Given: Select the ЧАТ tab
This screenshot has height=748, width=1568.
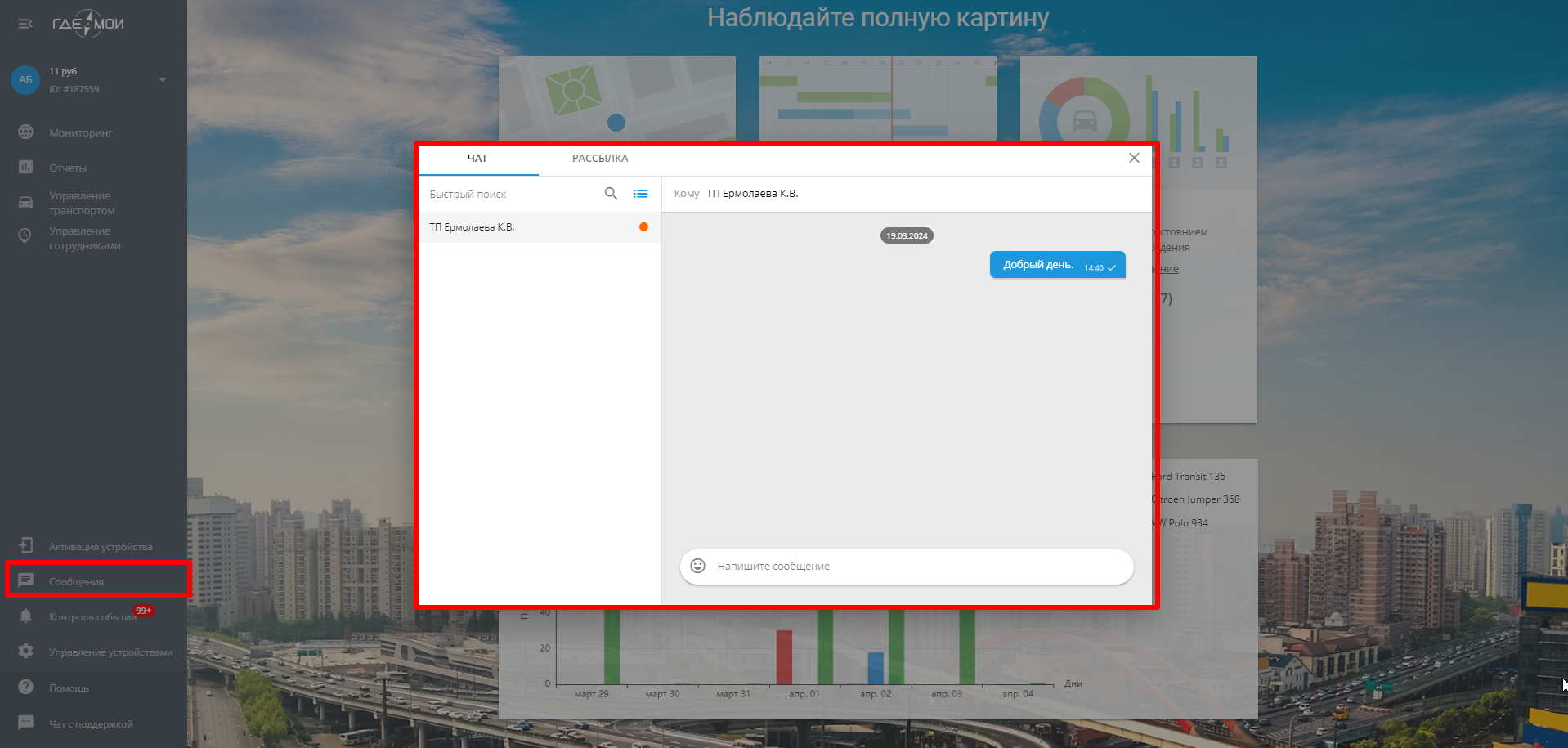Looking at the screenshot, I should [477, 159].
